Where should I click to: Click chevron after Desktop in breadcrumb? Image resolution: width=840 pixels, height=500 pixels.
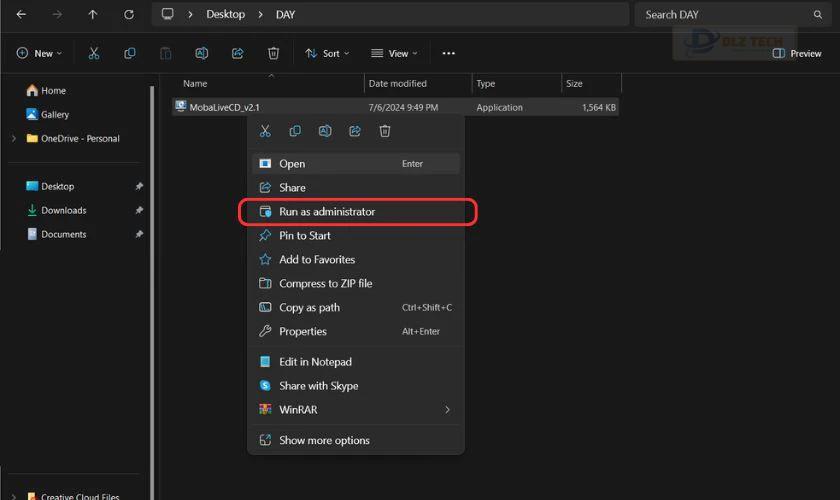(260, 14)
